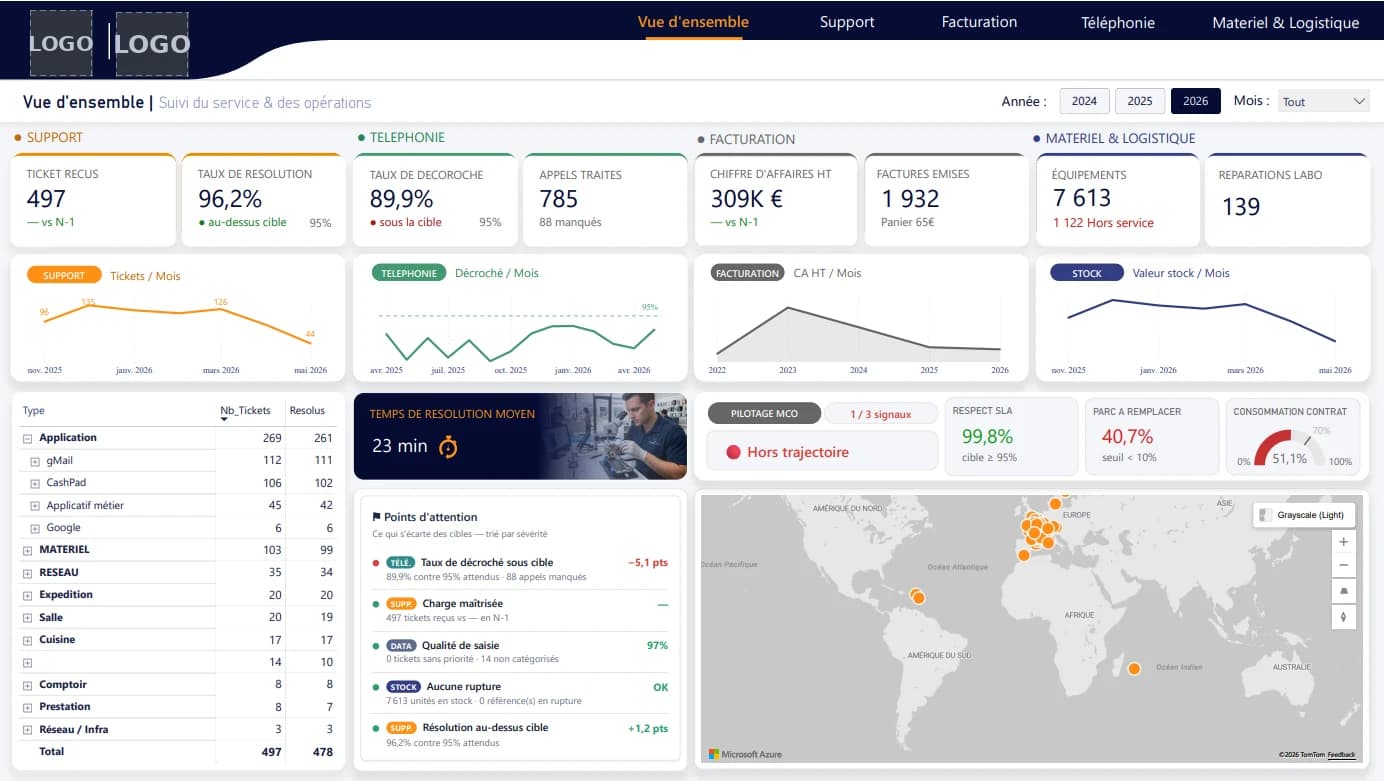This screenshot has height=781, width=1384.
Task: Switch to the Téléphonie tab
Action: [1118, 22]
